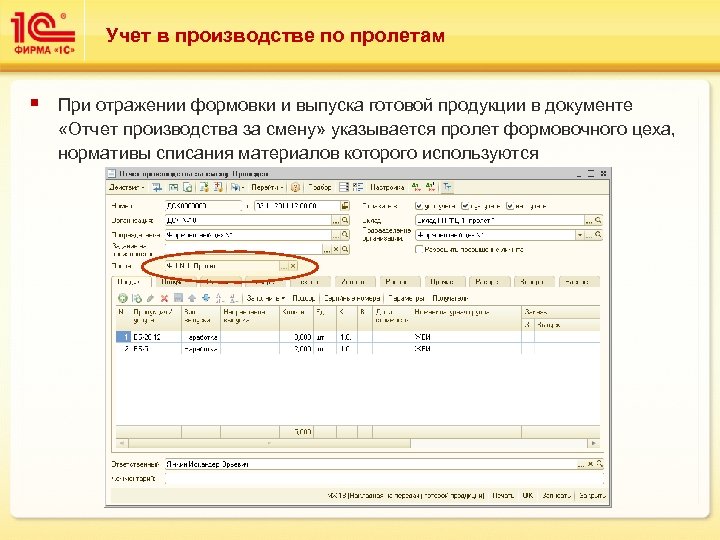Move row down with blue arrow icon
Screen dimensions: 720x540
tap(206, 298)
